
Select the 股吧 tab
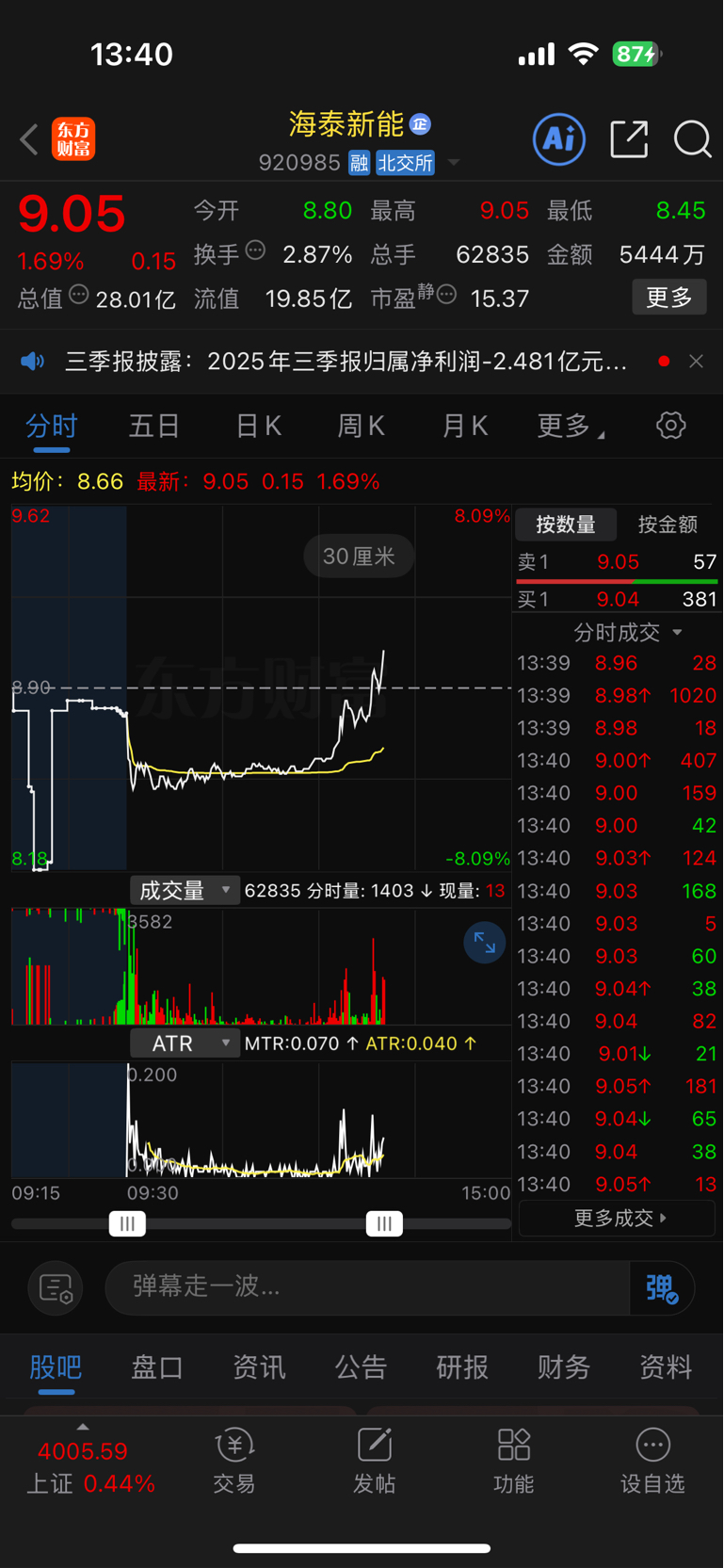coord(56,1367)
